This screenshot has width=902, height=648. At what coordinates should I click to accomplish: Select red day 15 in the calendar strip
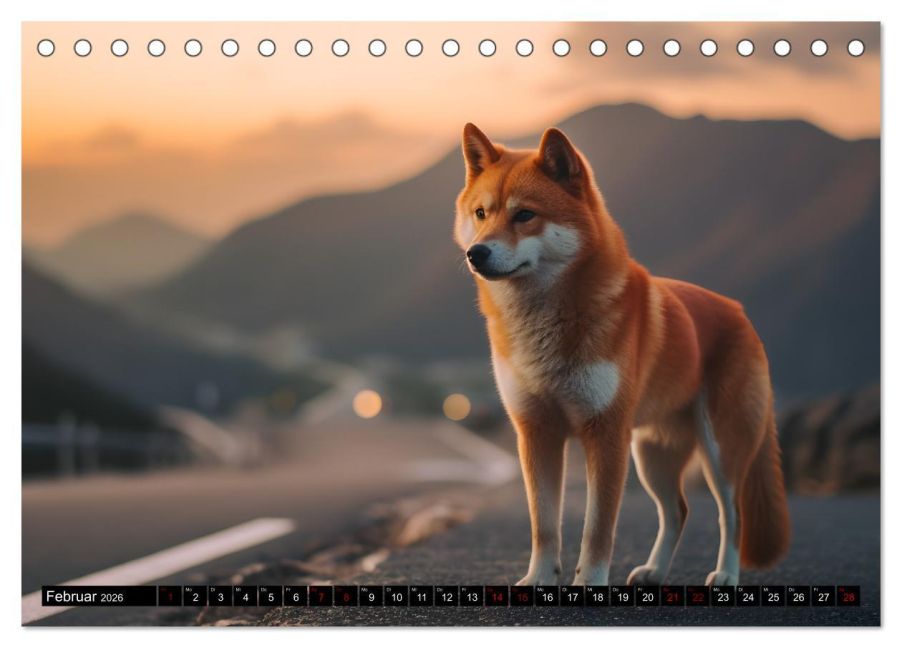(x=522, y=596)
